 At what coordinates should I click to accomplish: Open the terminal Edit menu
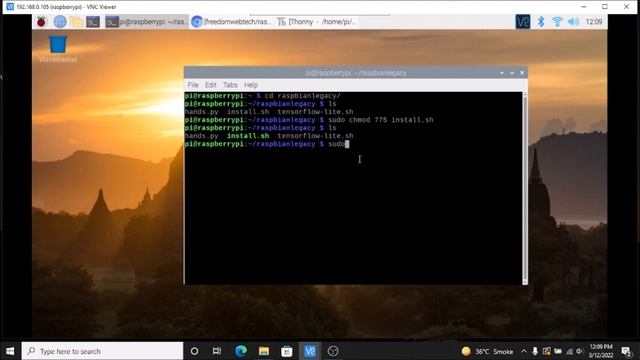coord(211,85)
